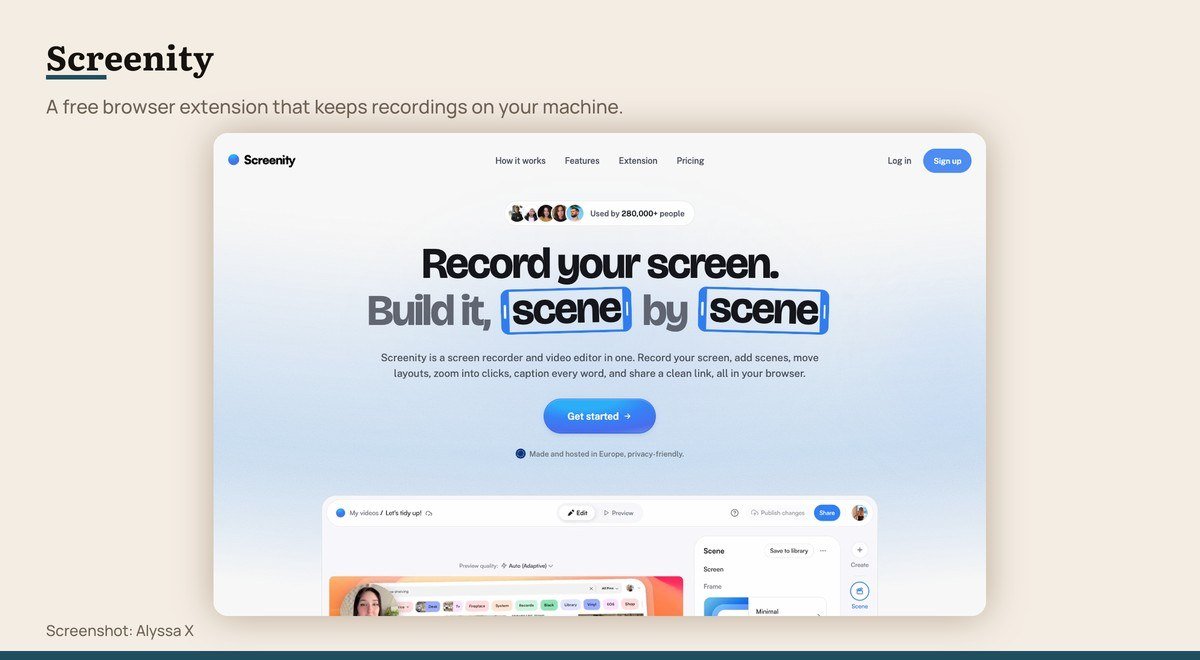Click the Create plus icon
The width and height of the screenshot is (1200, 660).
tap(860, 549)
